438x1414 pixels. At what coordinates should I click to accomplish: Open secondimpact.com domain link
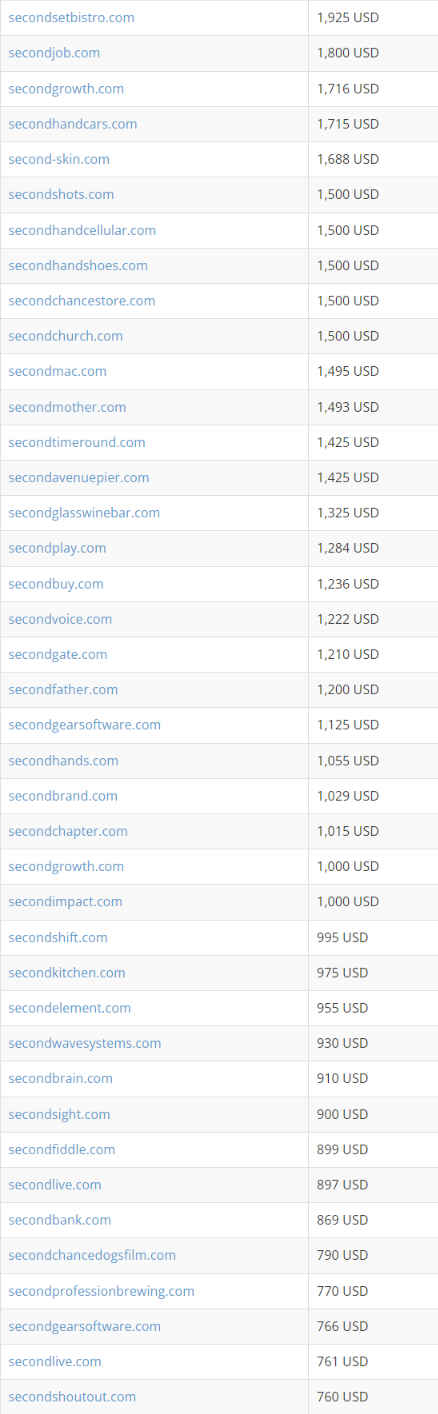65,901
